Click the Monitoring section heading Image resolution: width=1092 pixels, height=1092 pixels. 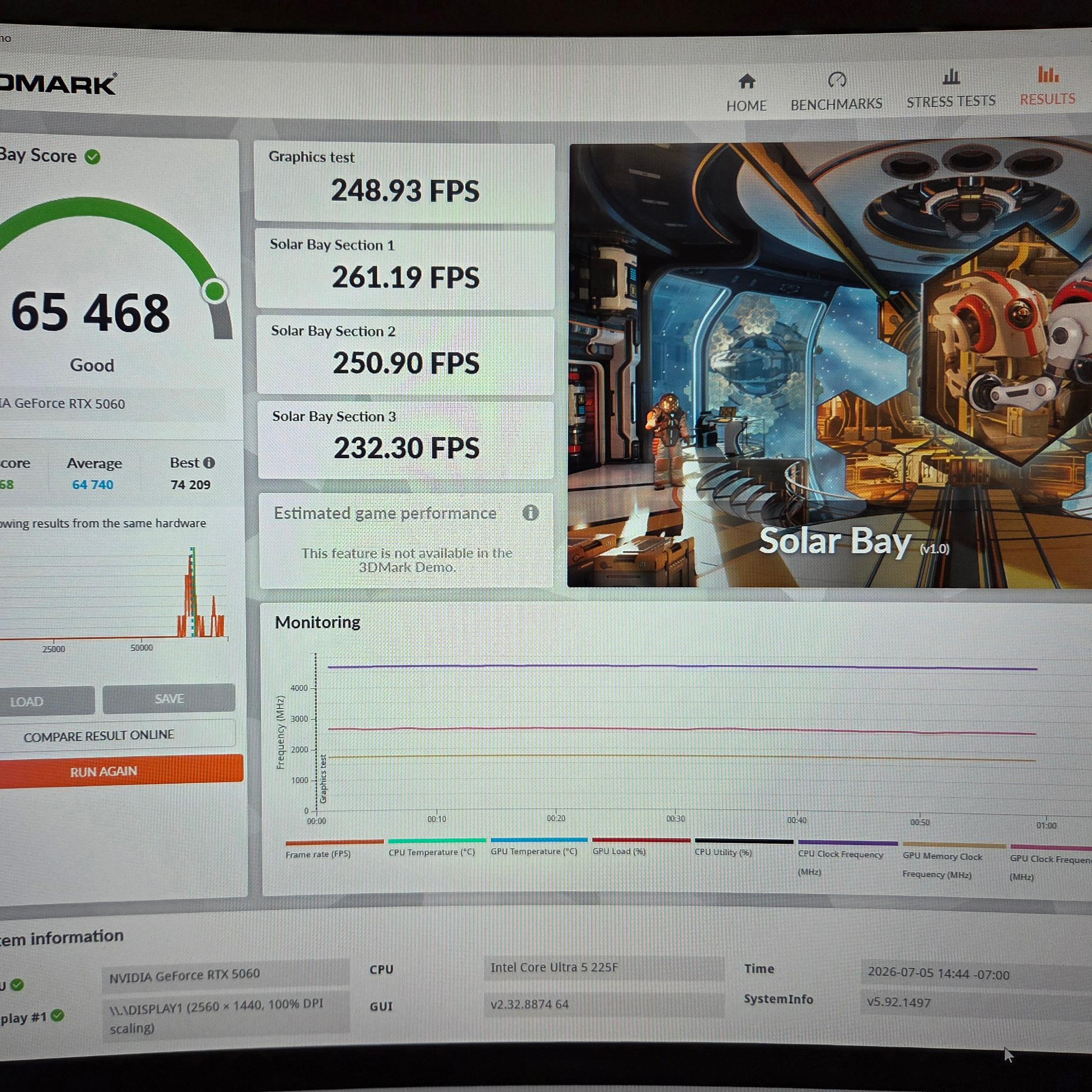click(318, 622)
